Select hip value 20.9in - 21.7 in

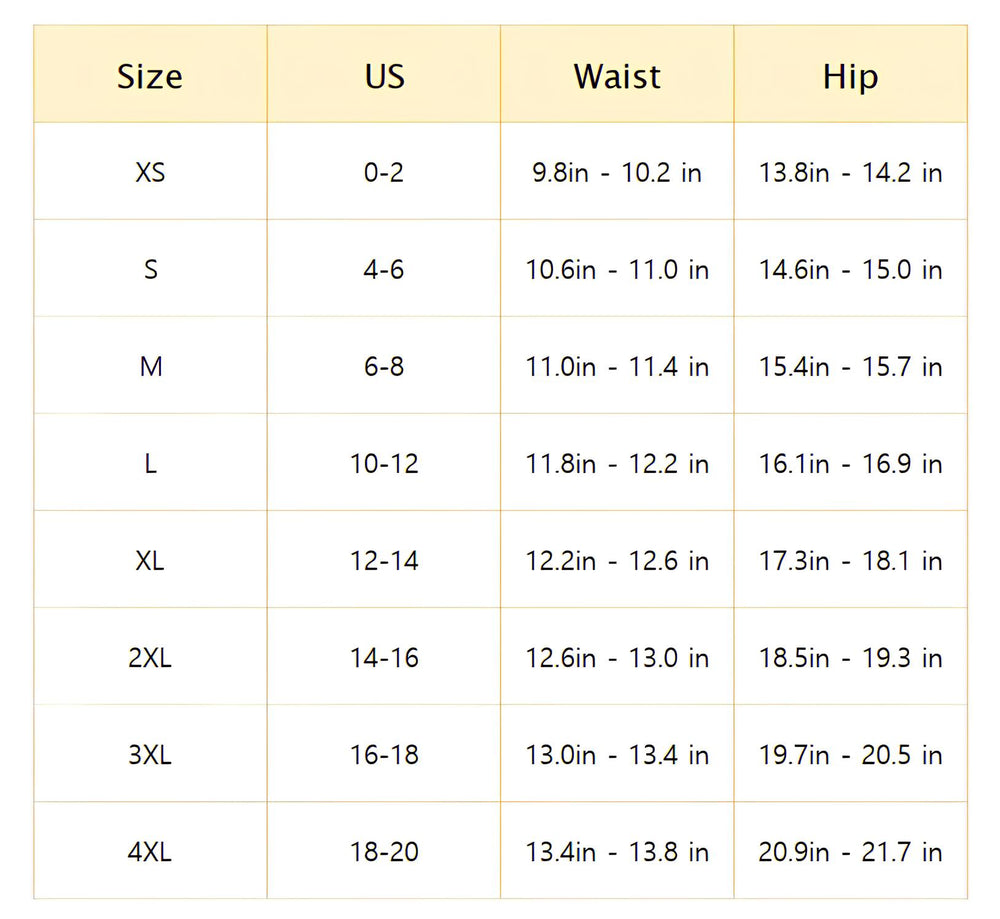click(850, 852)
